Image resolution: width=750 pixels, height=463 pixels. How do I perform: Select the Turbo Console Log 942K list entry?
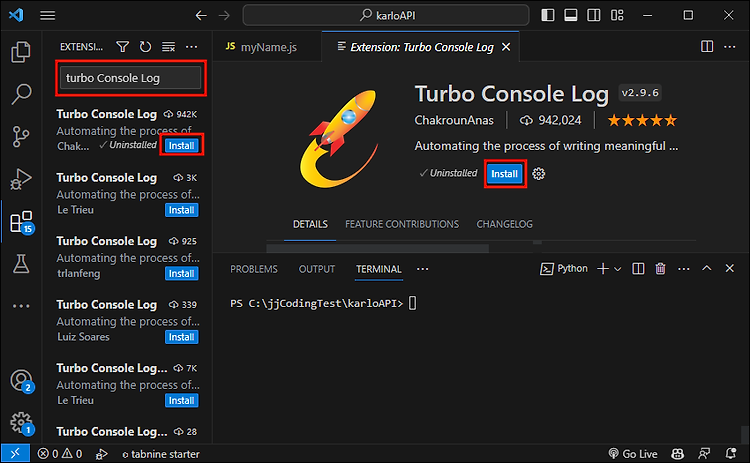(x=127, y=130)
